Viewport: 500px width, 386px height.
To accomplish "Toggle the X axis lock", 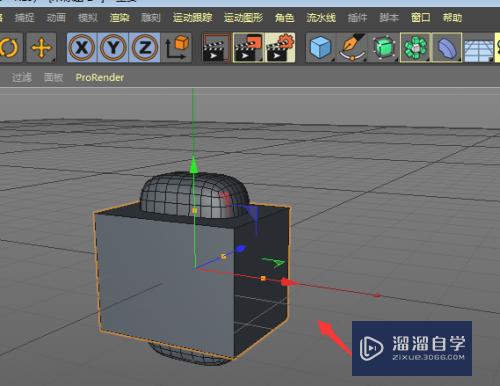I will pos(82,48).
